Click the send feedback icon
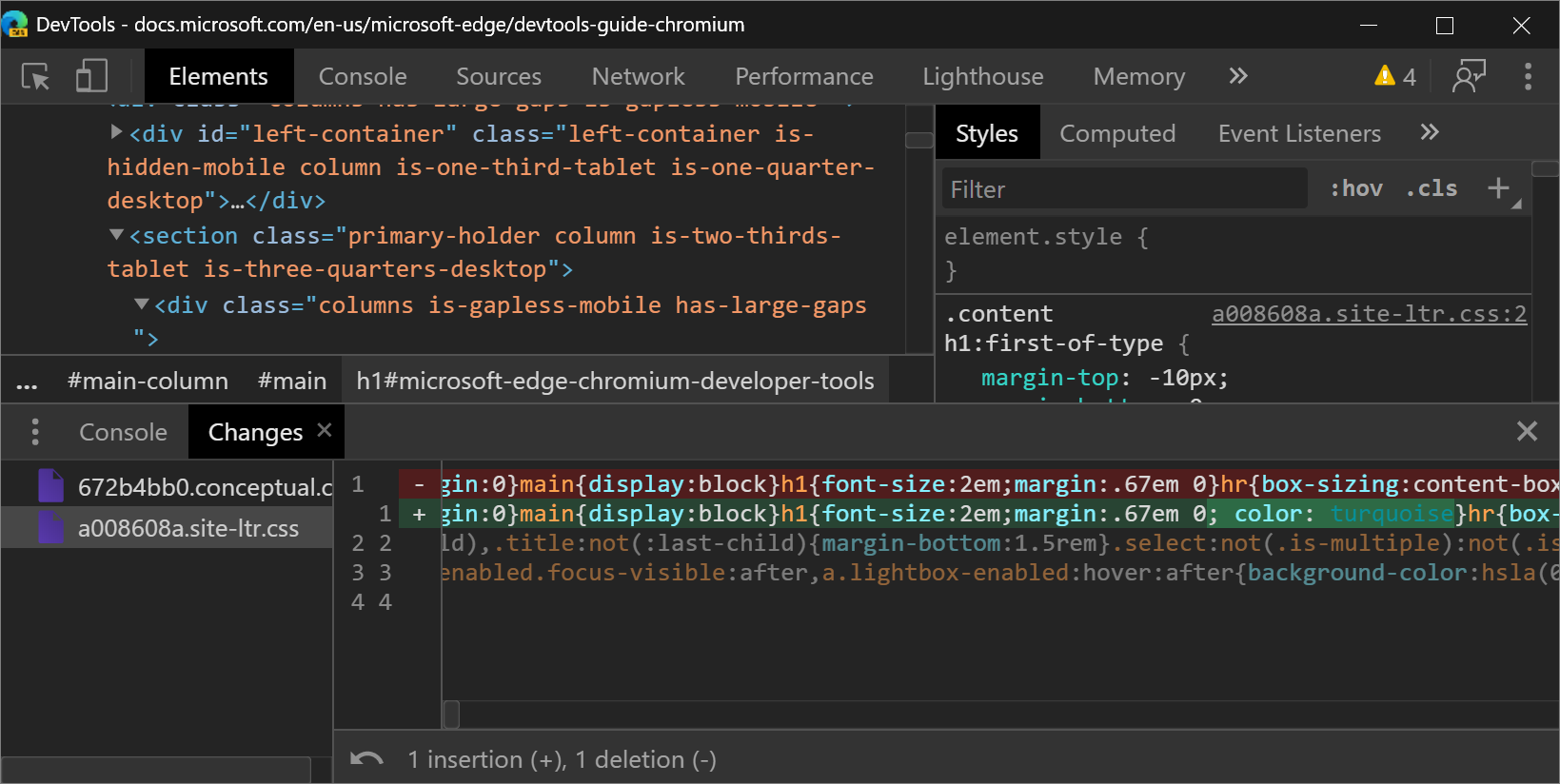 coord(1469,76)
